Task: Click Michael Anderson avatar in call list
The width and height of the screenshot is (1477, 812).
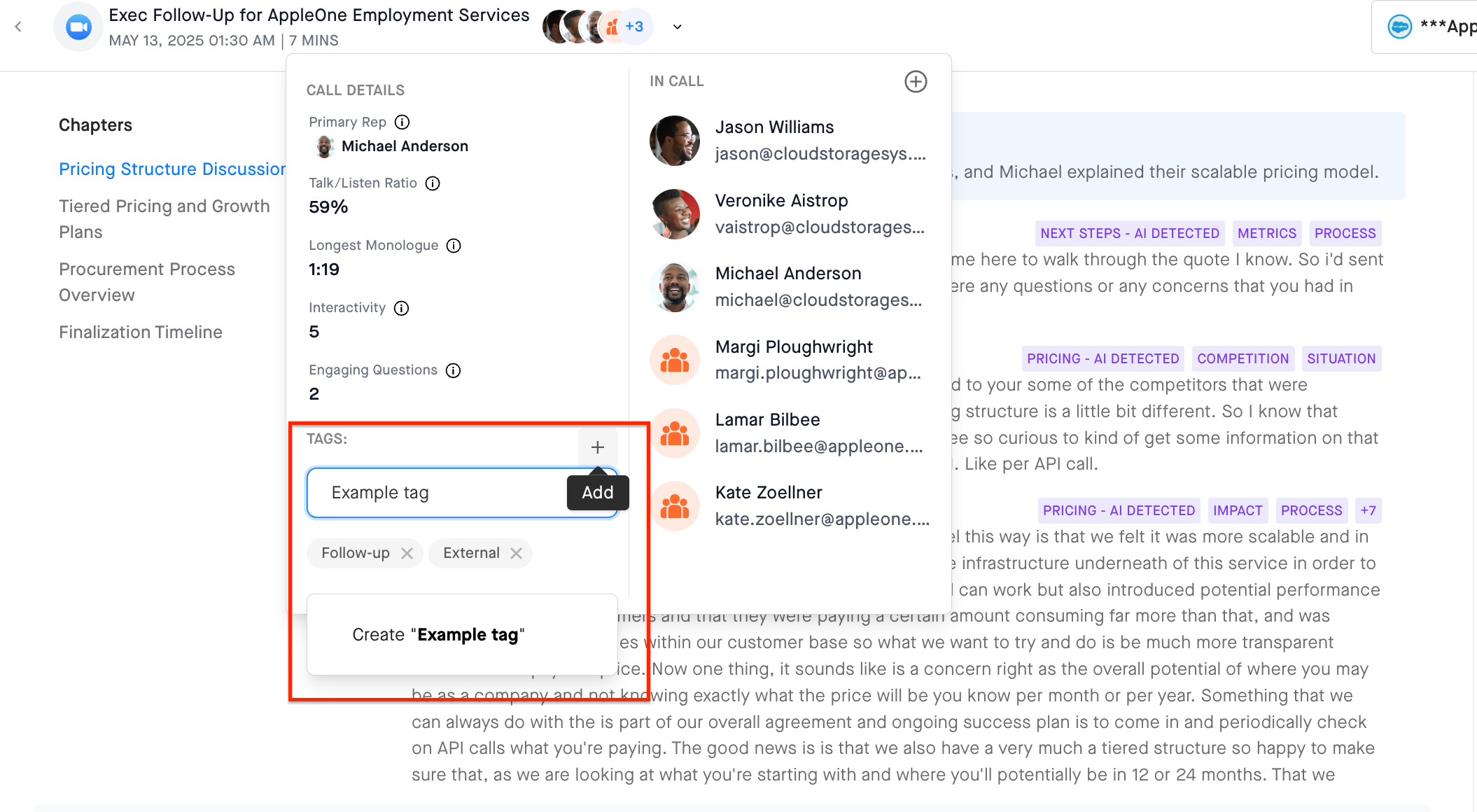Action: [675, 287]
